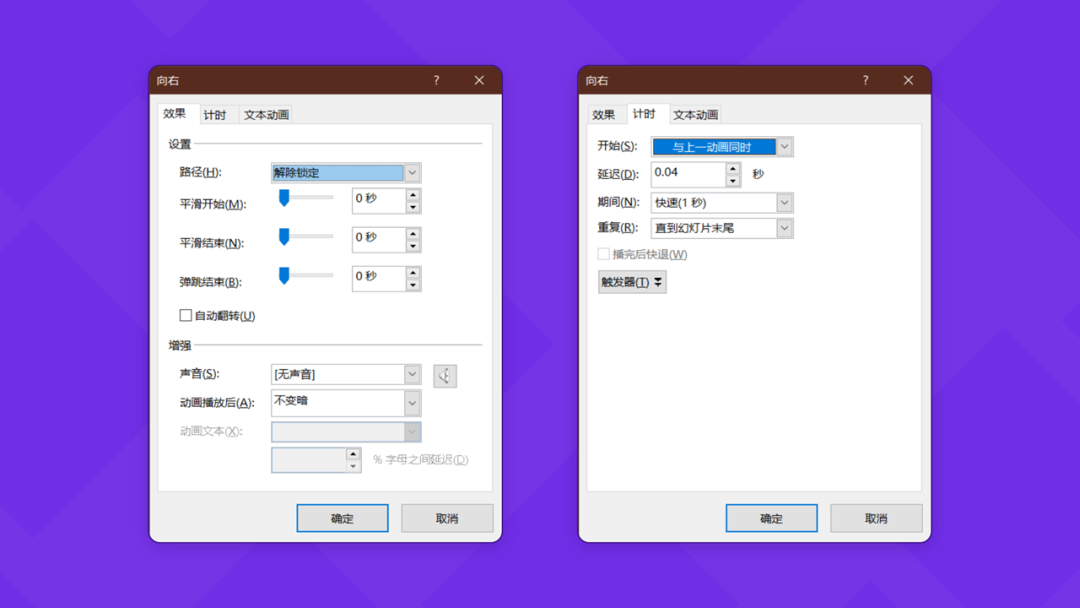Click the 延迟 field showing 0.04
1080x608 pixels.
[x=687, y=174]
